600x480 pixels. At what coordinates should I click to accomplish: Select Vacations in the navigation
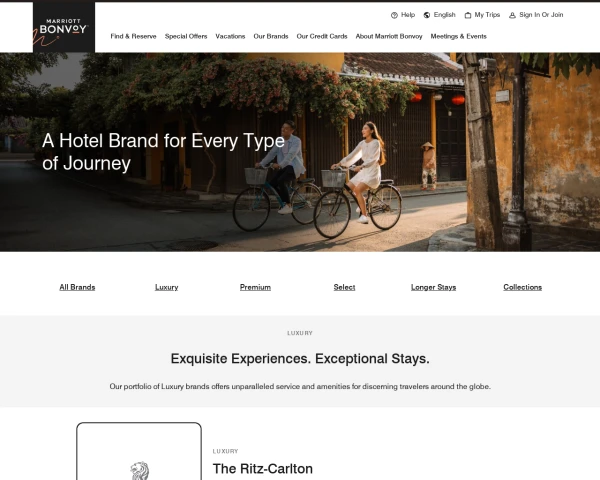(230, 36)
